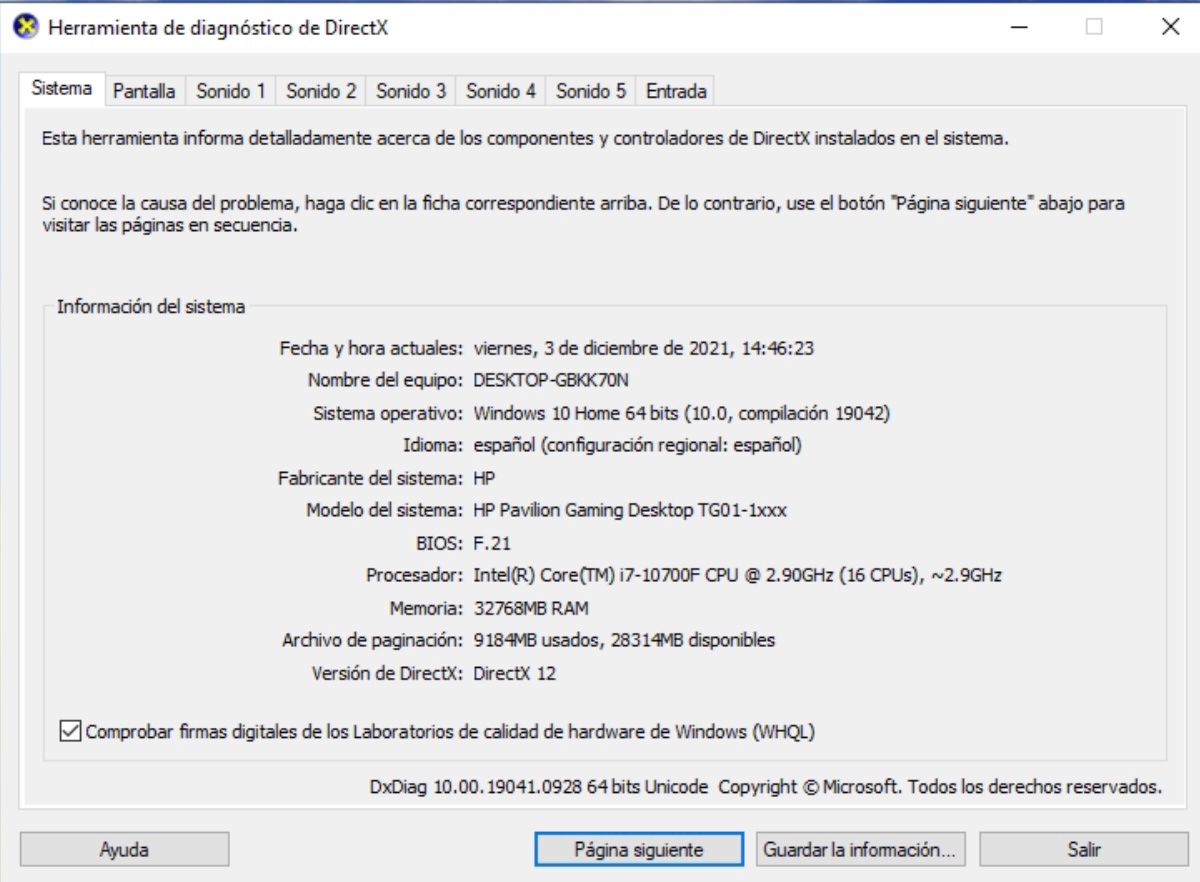Click the Versión de DirectX label
The image size is (1200, 882).
tap(388, 673)
